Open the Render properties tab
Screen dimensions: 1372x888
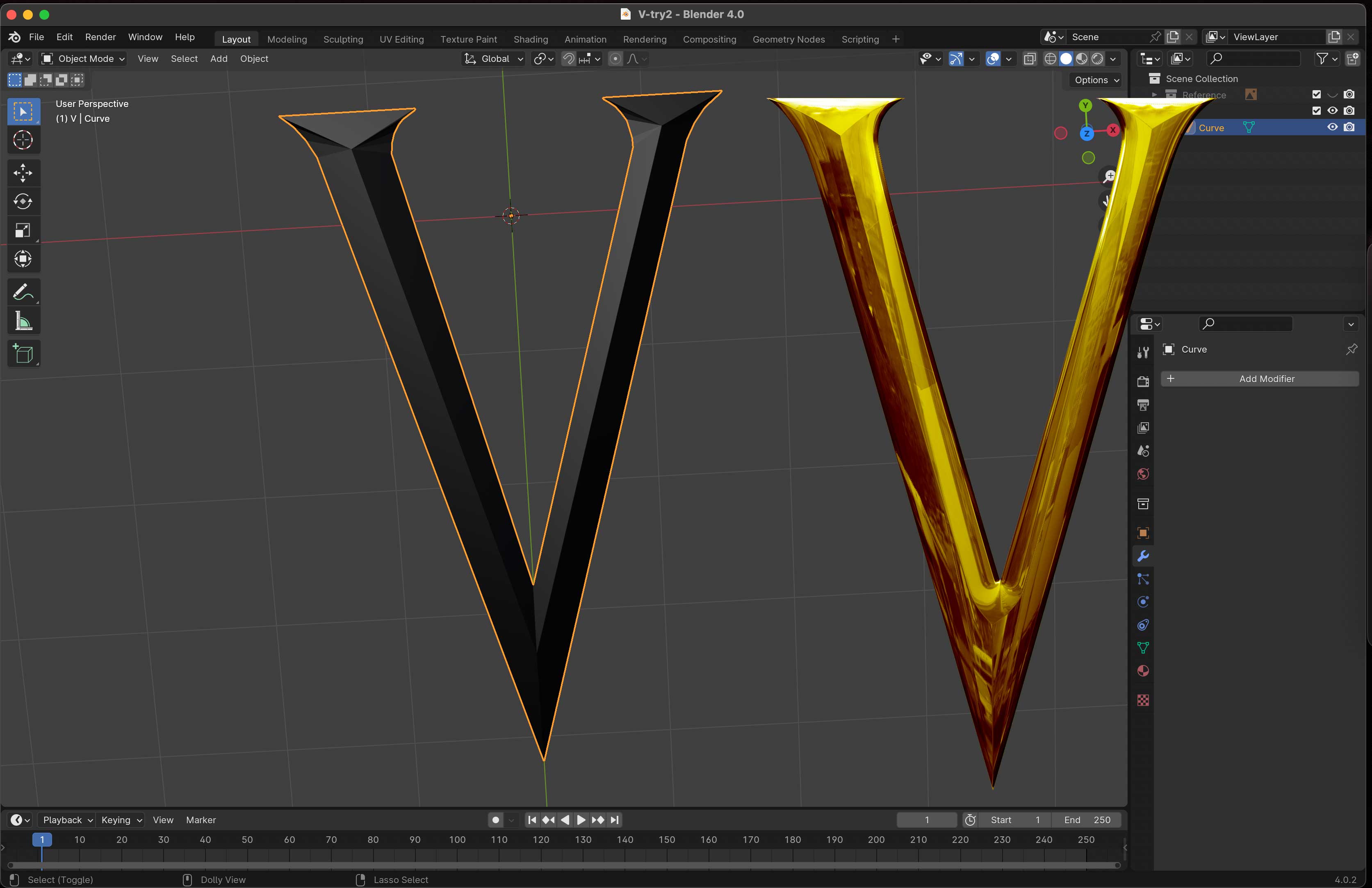coord(1143,381)
